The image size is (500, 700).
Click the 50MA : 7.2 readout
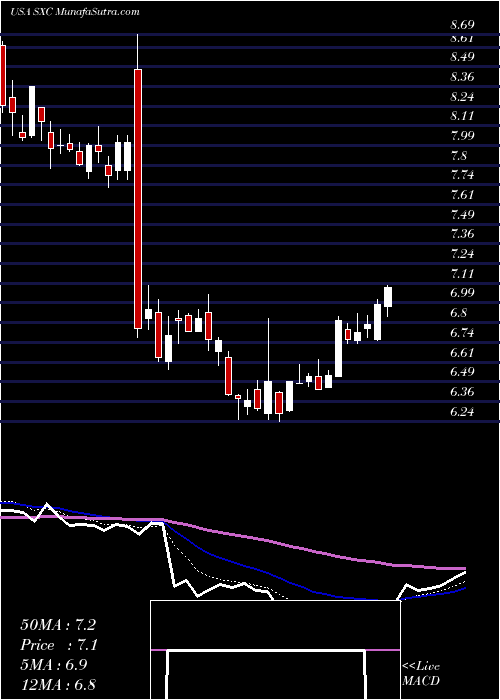tap(58, 625)
